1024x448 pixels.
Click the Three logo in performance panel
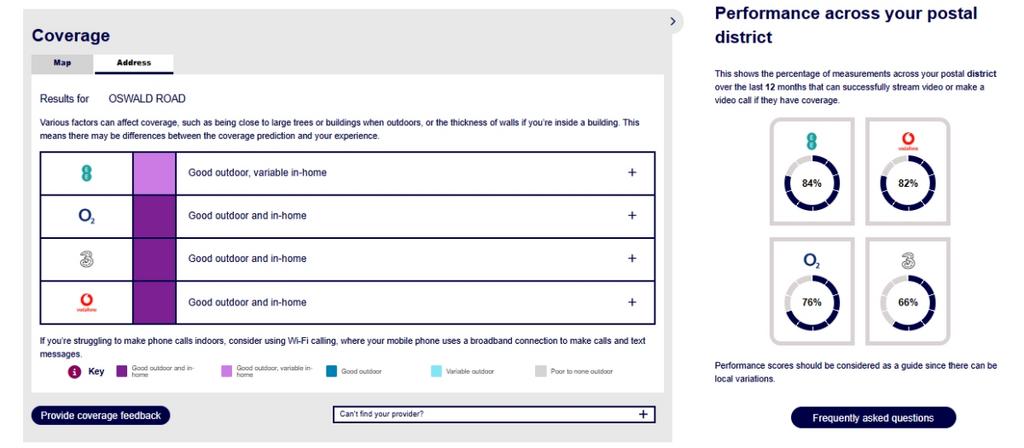pos(908,261)
